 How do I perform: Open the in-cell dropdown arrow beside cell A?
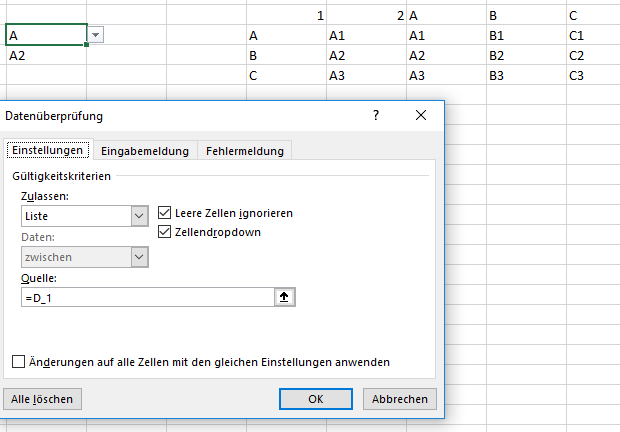tap(95, 35)
